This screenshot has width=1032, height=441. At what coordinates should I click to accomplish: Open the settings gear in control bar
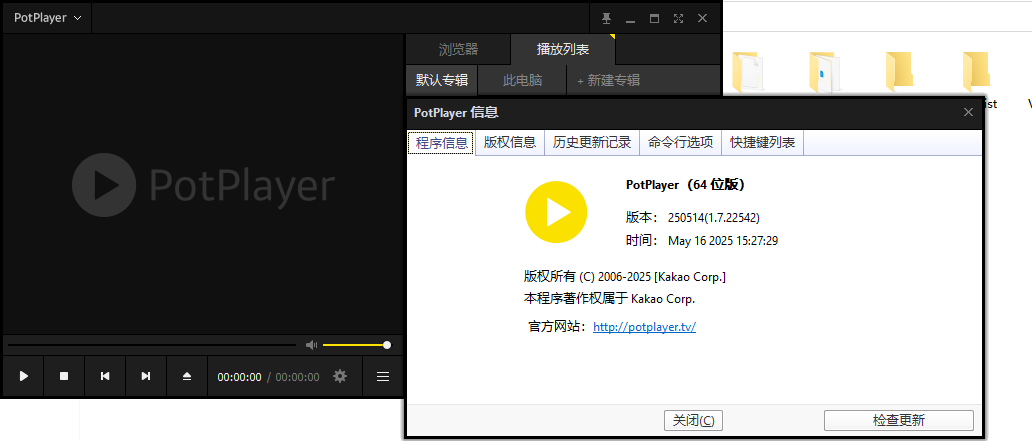point(340,377)
